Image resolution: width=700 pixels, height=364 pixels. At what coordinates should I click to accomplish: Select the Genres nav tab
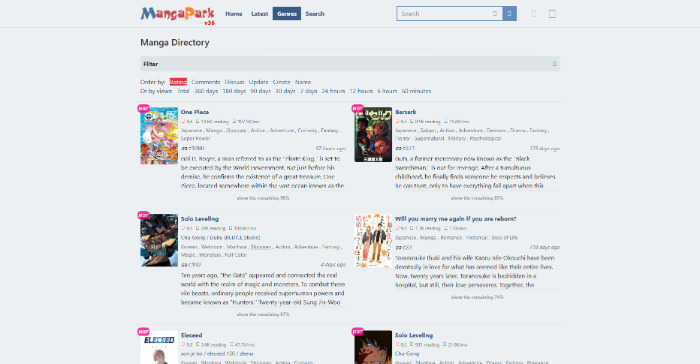(287, 14)
